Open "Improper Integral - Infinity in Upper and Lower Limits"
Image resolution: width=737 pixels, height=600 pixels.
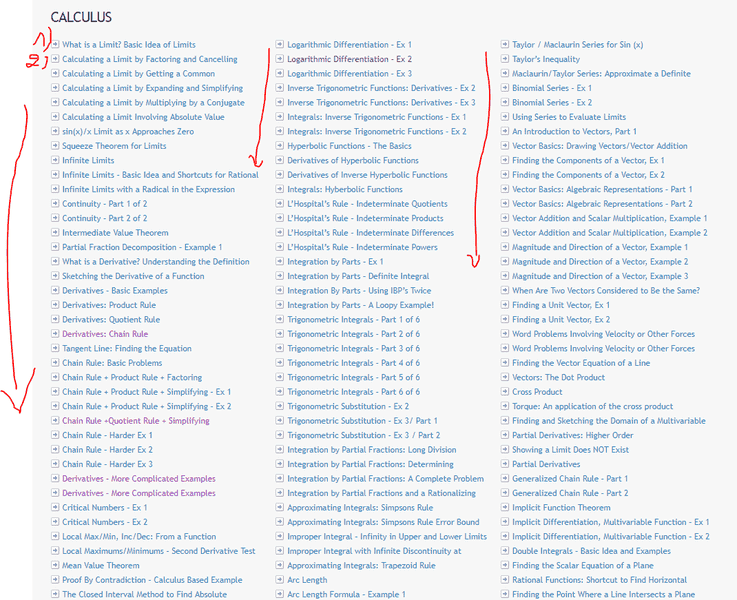coord(387,537)
